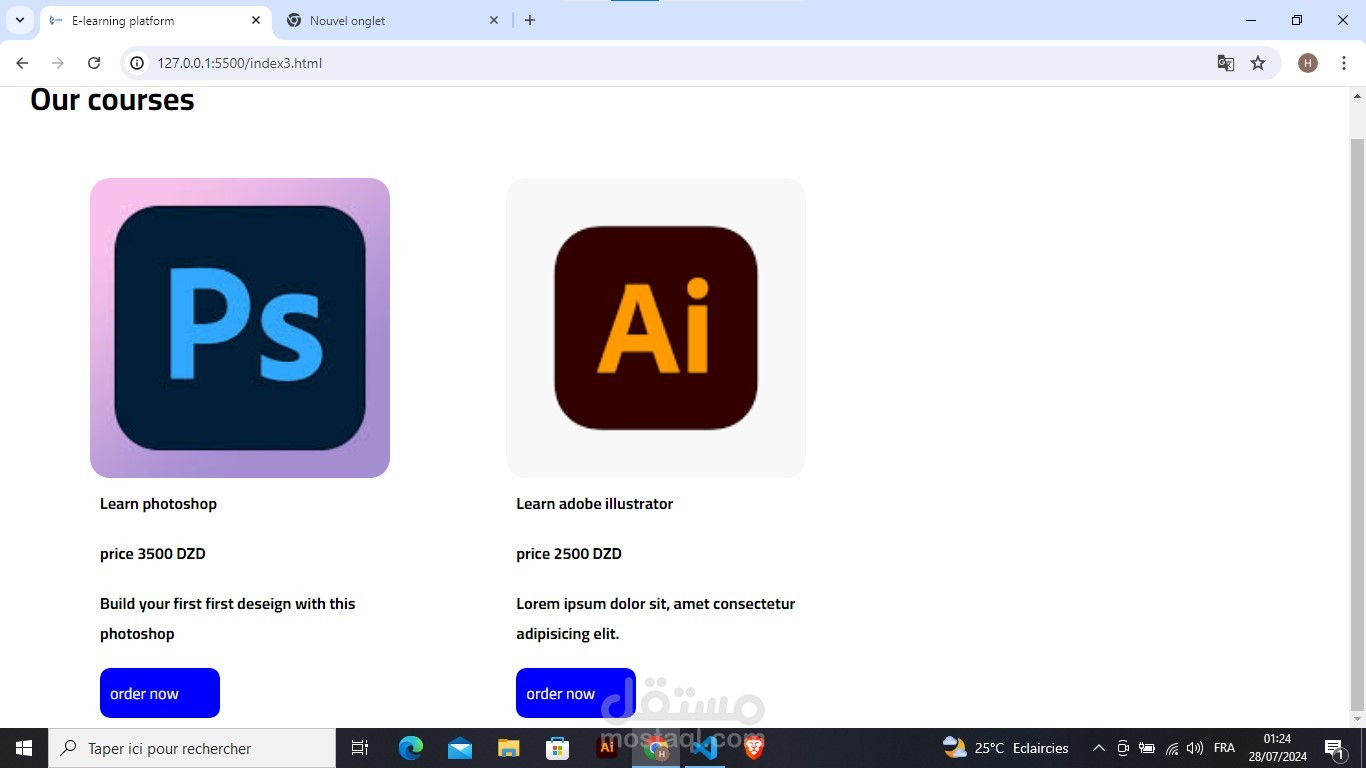Click the Lorem ipsum course description

point(656,619)
